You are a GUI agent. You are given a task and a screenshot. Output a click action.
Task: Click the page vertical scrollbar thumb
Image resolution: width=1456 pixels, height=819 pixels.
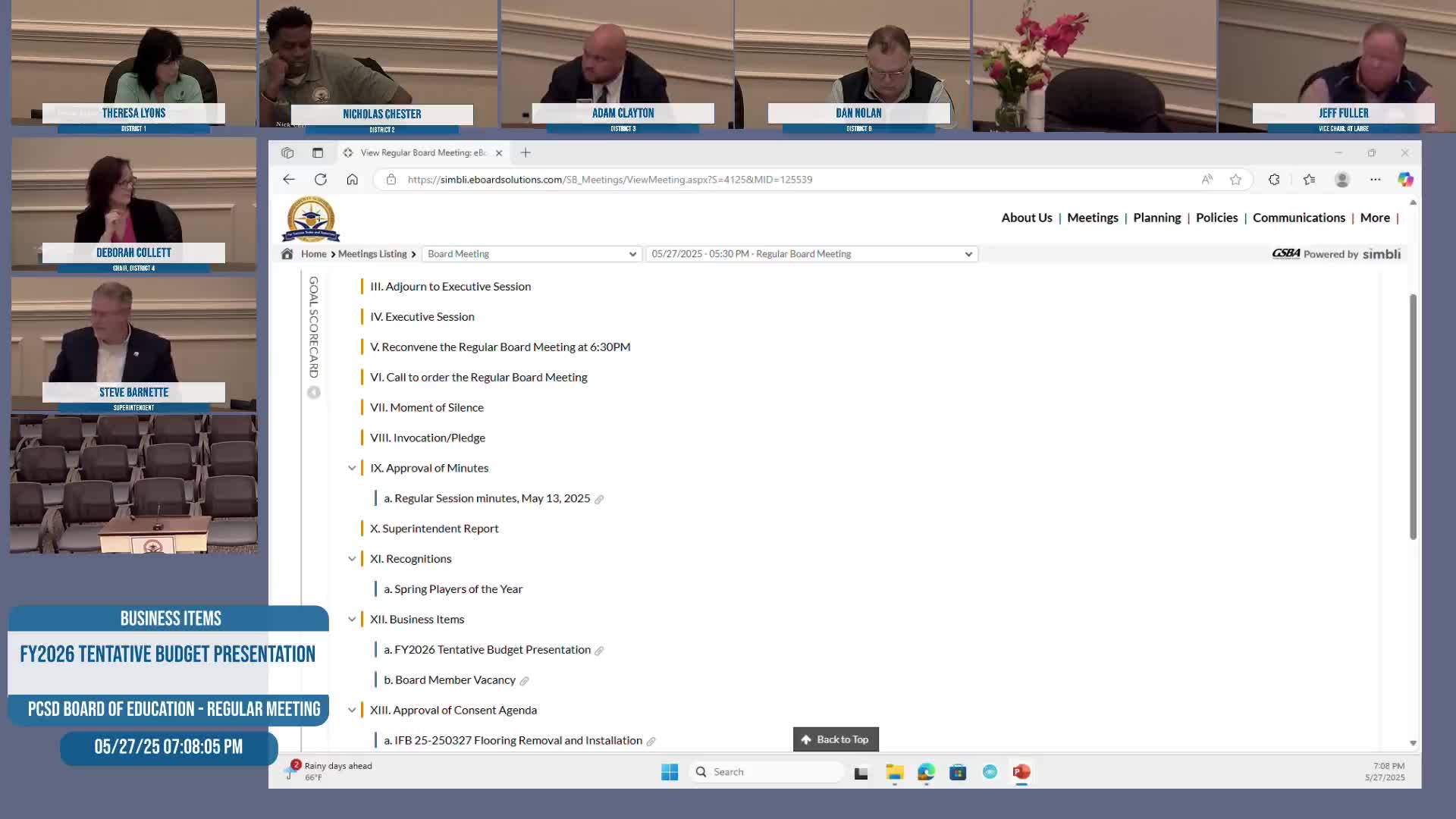tap(1413, 417)
